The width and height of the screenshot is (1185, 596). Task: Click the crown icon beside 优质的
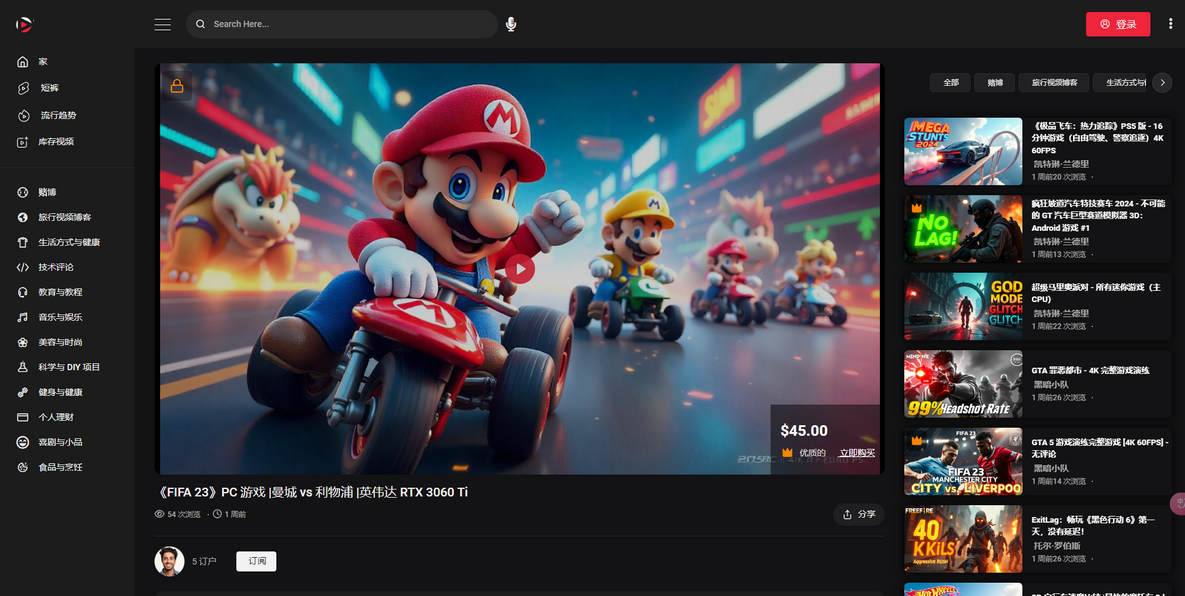tap(787, 452)
